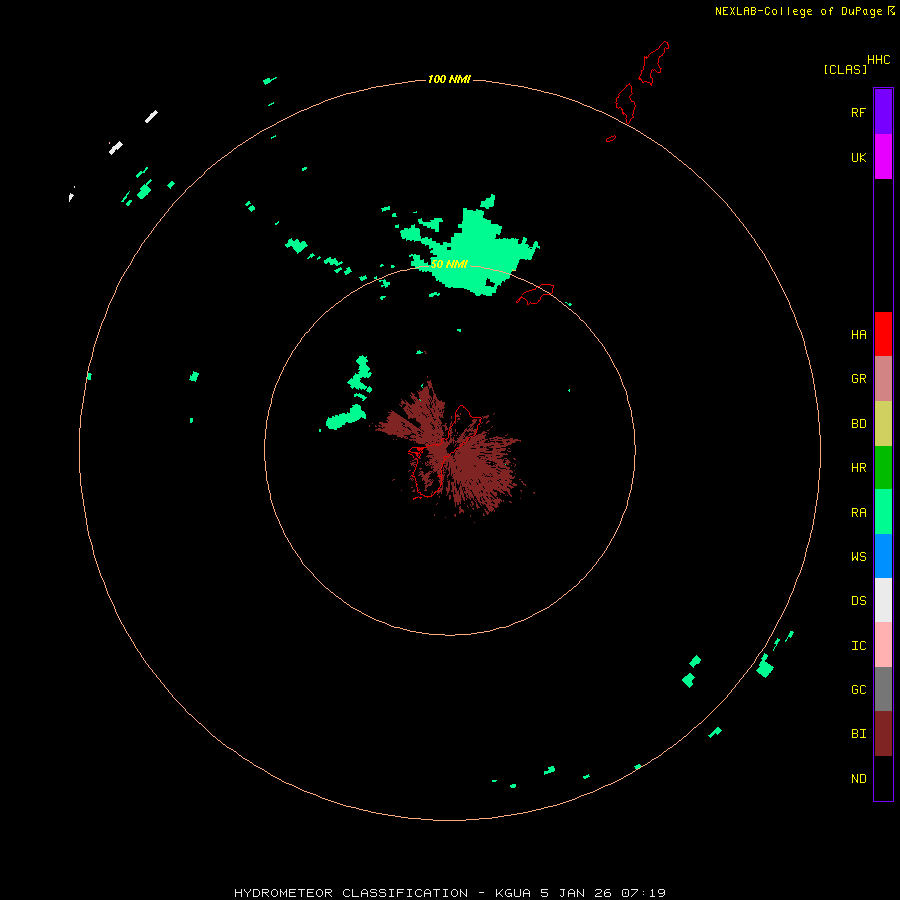Viewport: 900px width, 900px height.
Task: Click the RA light green legend swatch
Action: point(883,512)
